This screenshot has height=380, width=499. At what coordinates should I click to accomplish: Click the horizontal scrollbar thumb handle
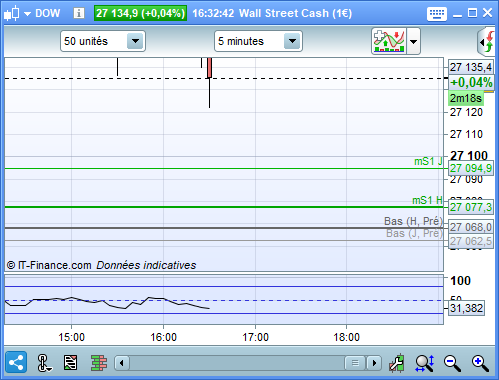(x=355, y=363)
